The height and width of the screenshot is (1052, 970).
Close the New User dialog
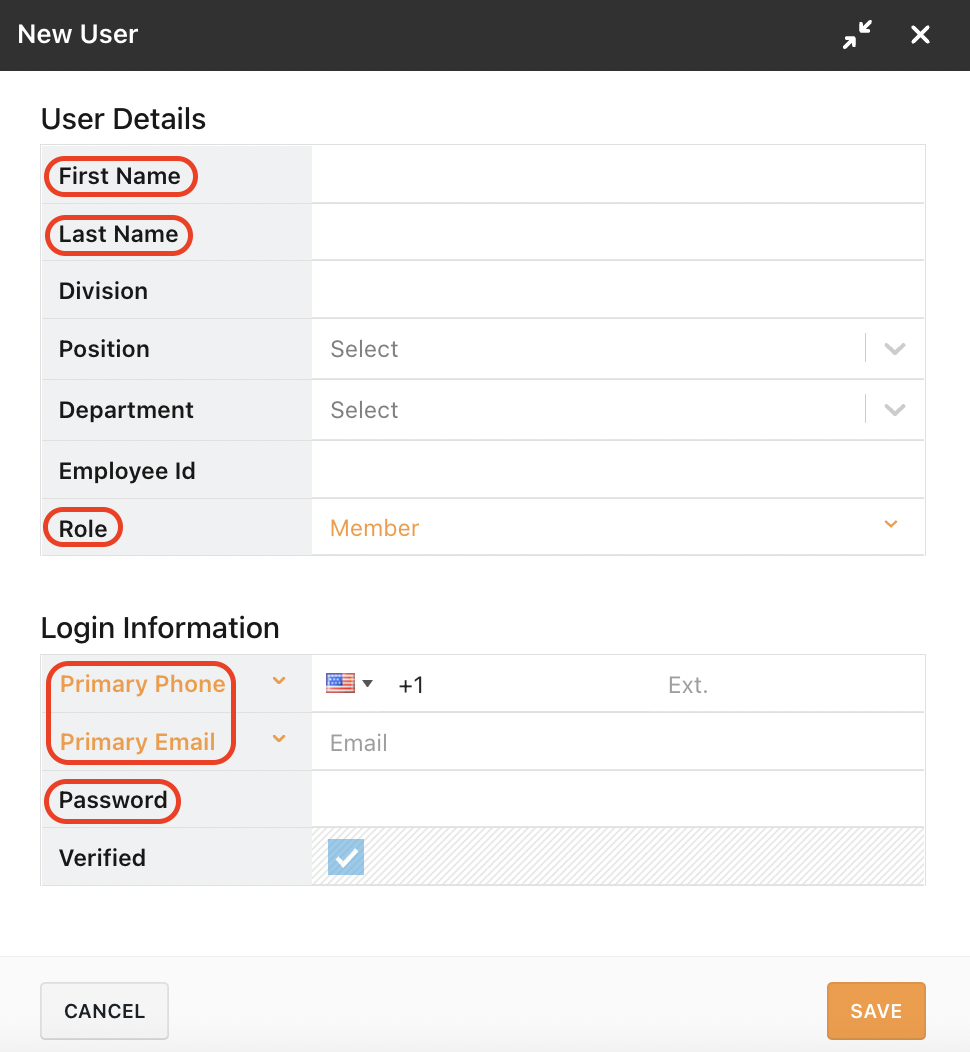(920, 34)
